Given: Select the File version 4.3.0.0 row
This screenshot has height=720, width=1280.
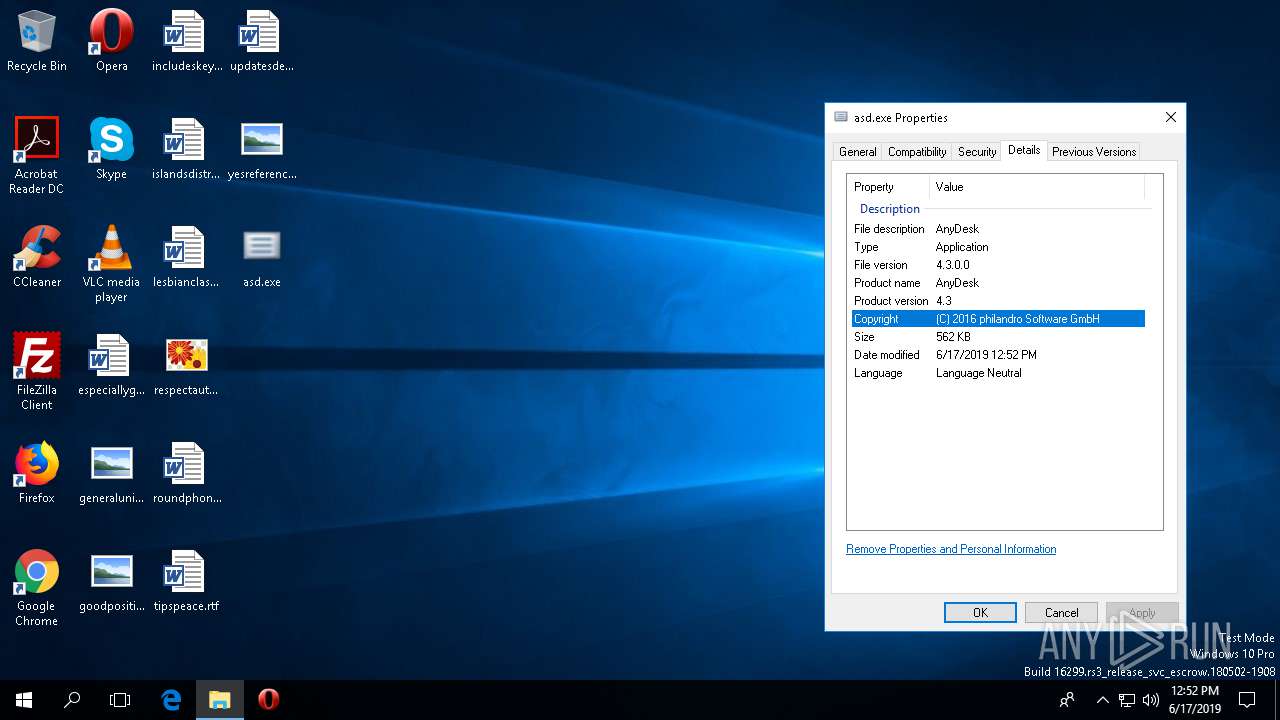Looking at the screenshot, I should [x=998, y=265].
